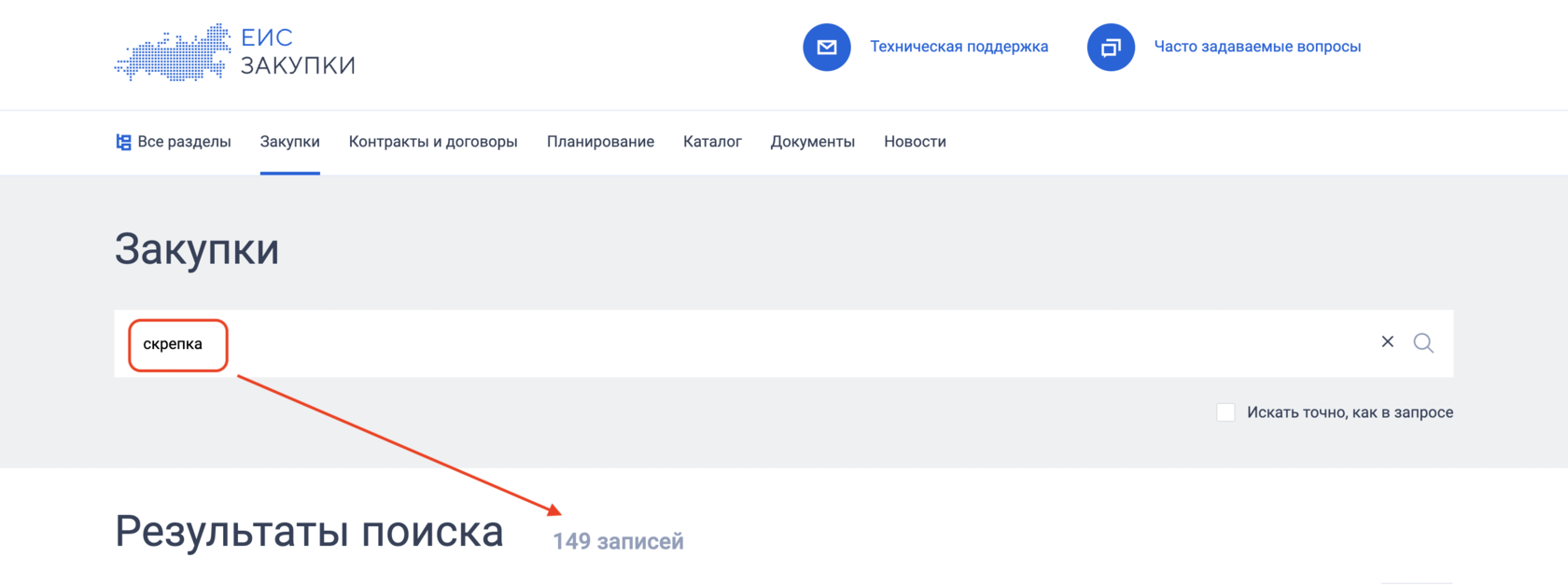Click the Russia map logo icon
The height and width of the screenshot is (585, 1568).
tap(173, 53)
